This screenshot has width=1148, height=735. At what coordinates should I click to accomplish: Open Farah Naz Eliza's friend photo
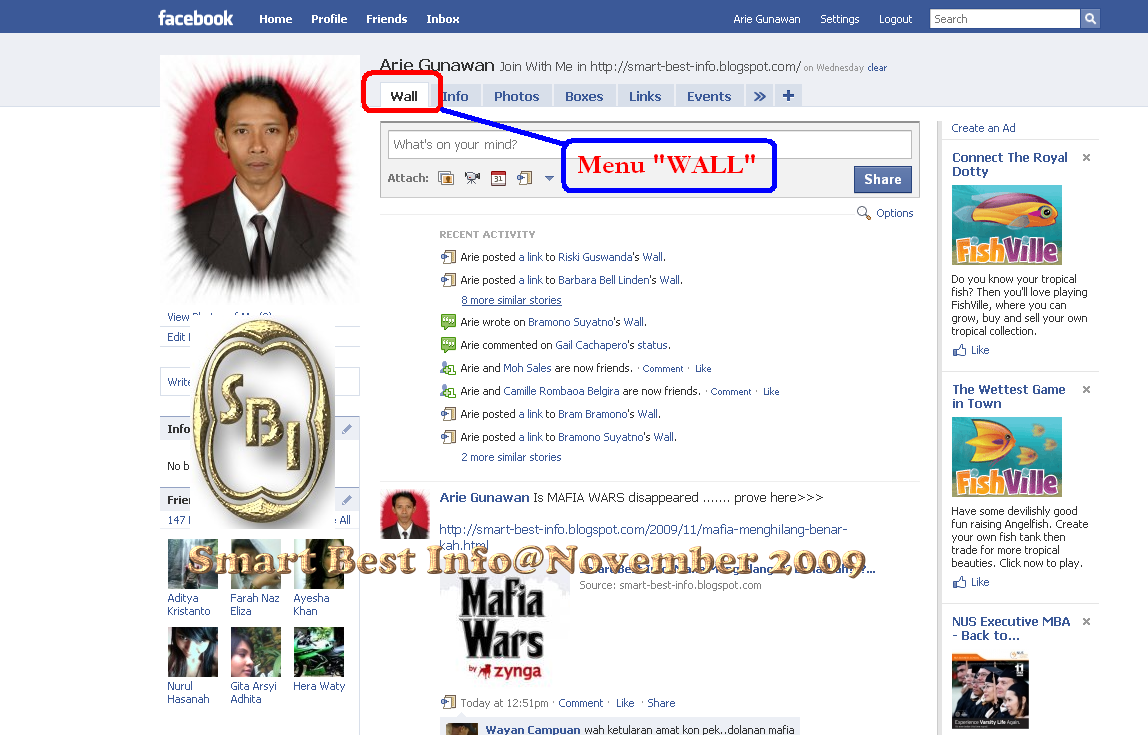click(x=256, y=564)
